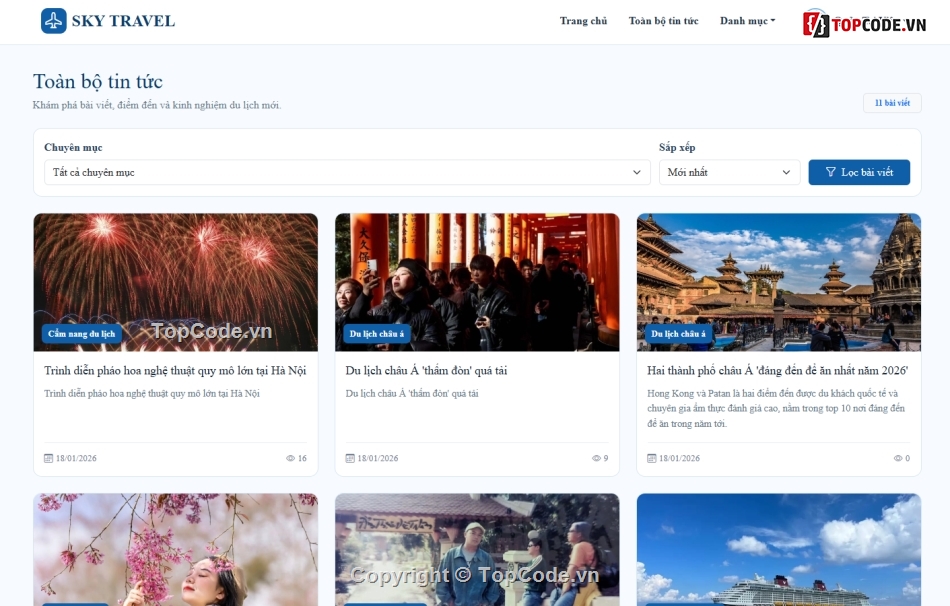Click Du lịch châu á badge on temple photo
Viewport: 950px width, 606px height.
[x=679, y=334]
